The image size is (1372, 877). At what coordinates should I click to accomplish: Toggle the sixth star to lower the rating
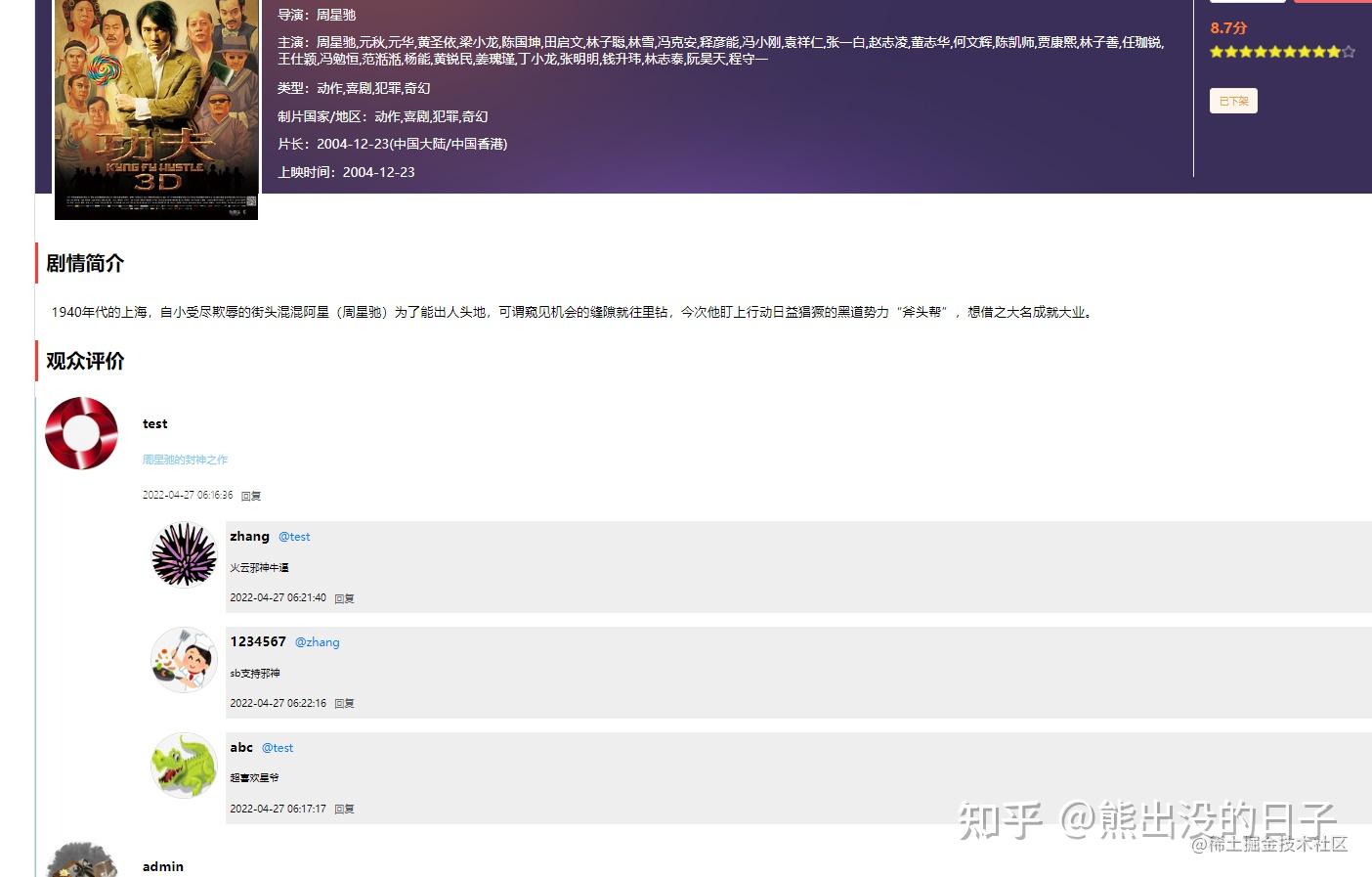(1290, 52)
